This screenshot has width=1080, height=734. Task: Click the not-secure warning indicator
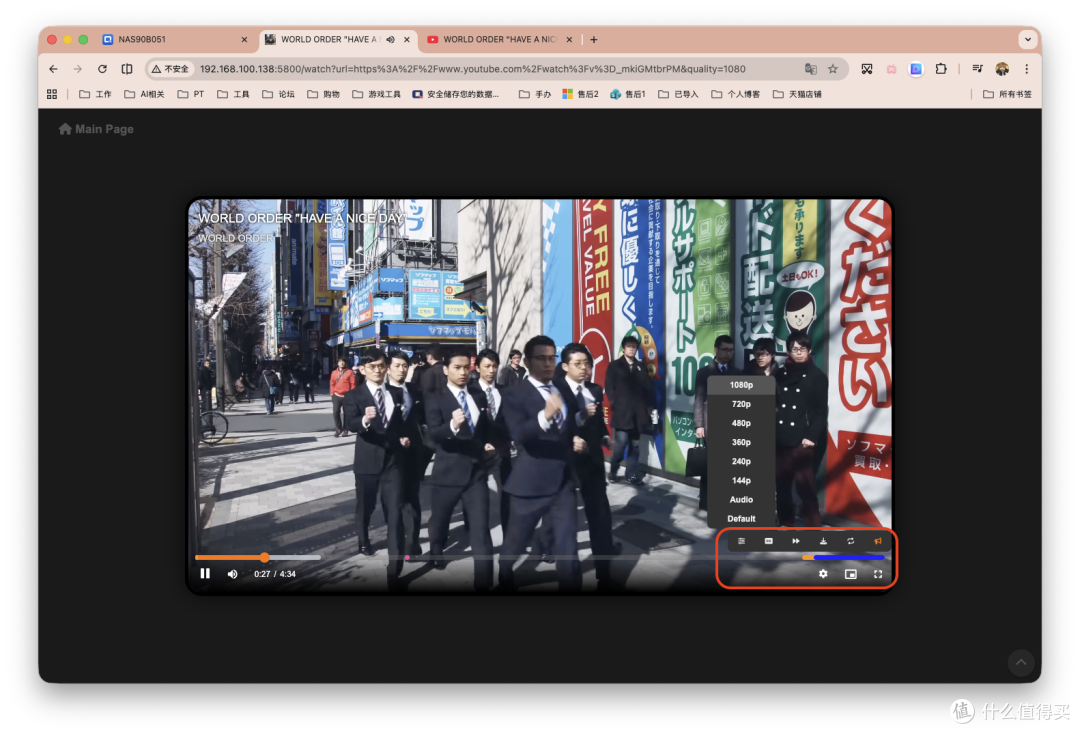[x=170, y=69]
